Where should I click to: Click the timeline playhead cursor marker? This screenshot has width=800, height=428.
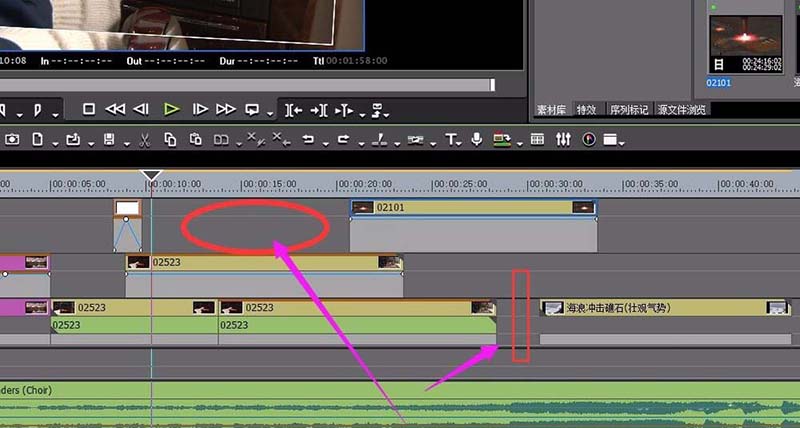coord(151,176)
